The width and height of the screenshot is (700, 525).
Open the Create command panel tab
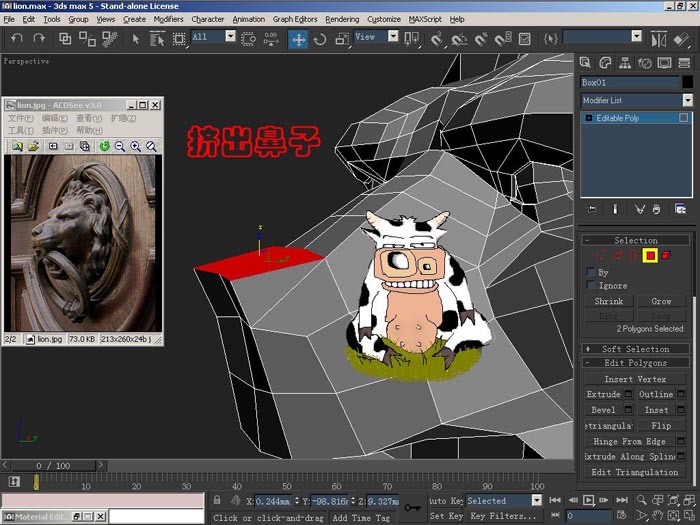[x=585, y=62]
